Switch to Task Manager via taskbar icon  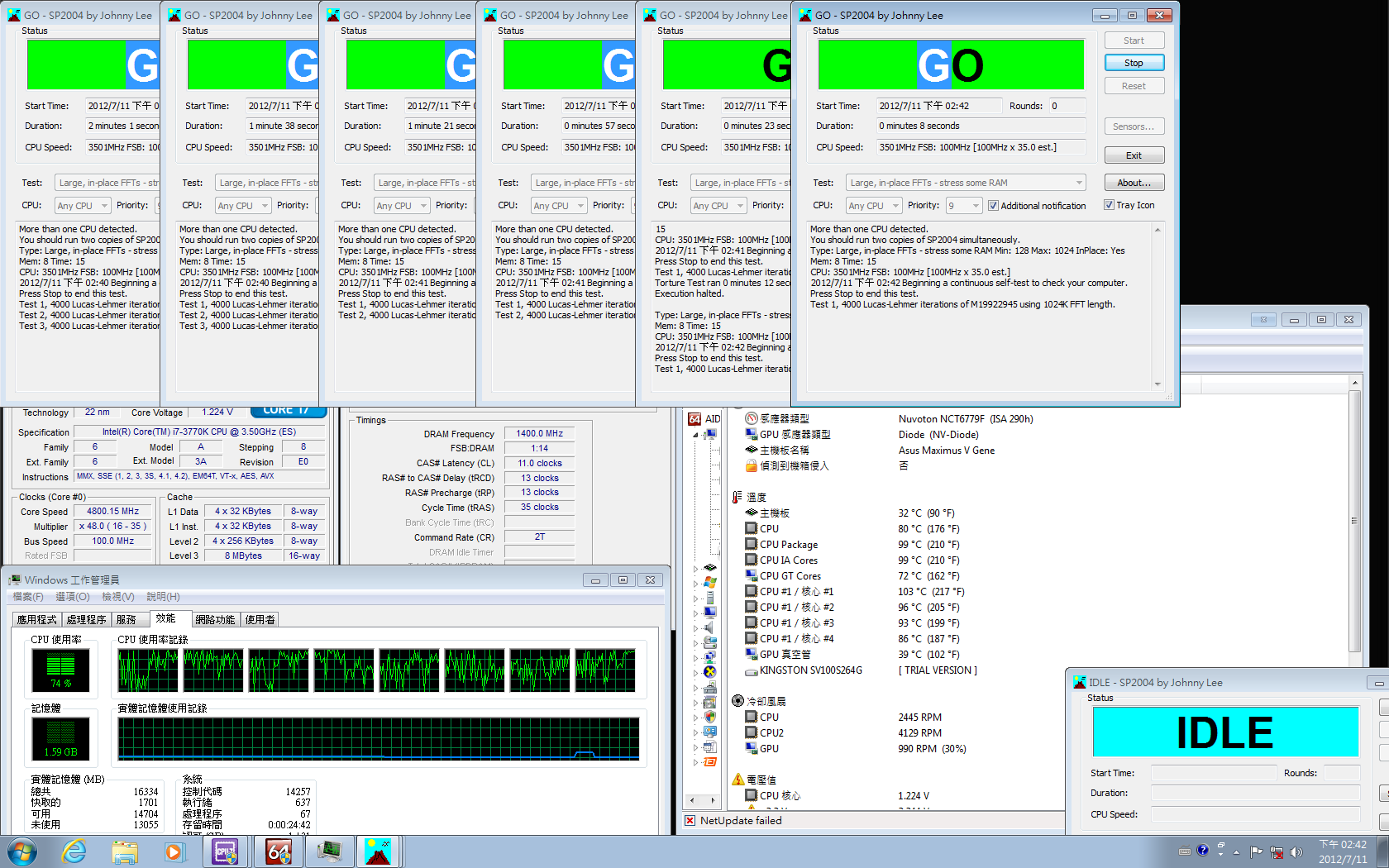[330, 851]
